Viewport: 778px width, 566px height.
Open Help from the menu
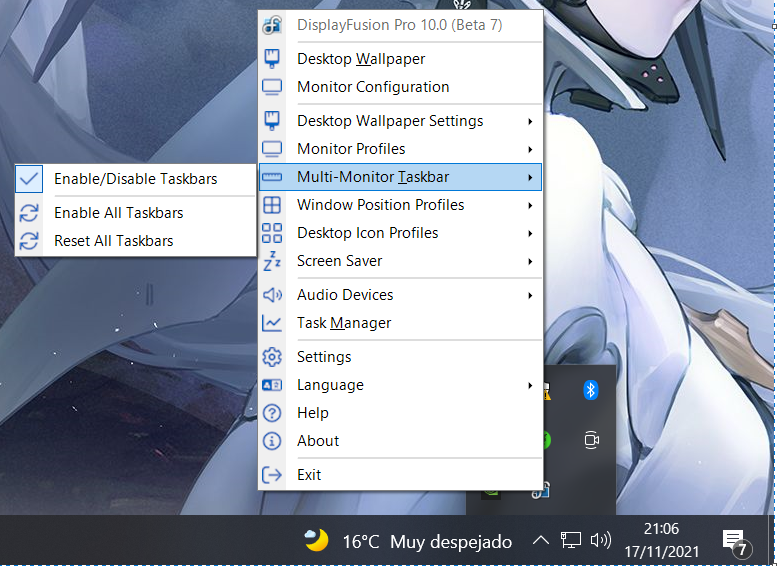312,413
